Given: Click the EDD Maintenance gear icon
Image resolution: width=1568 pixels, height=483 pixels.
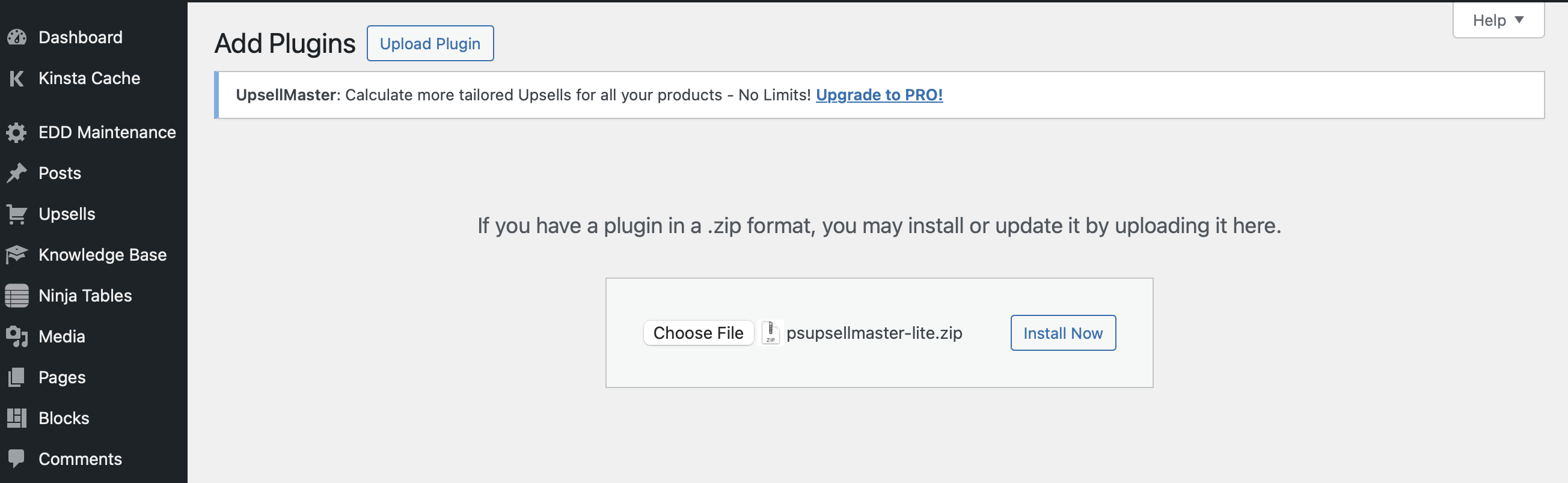Looking at the screenshot, I should [17, 133].
